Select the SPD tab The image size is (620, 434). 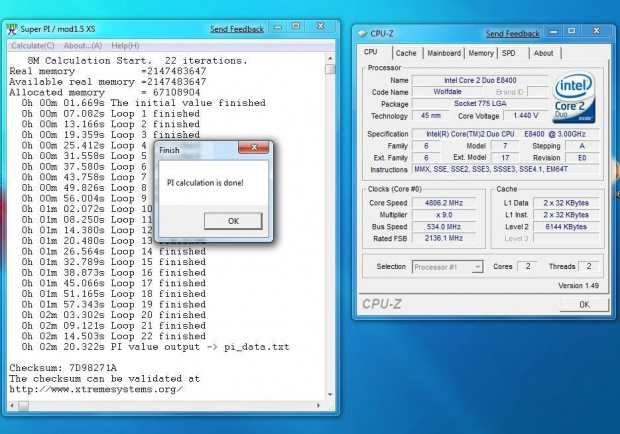[x=510, y=53]
